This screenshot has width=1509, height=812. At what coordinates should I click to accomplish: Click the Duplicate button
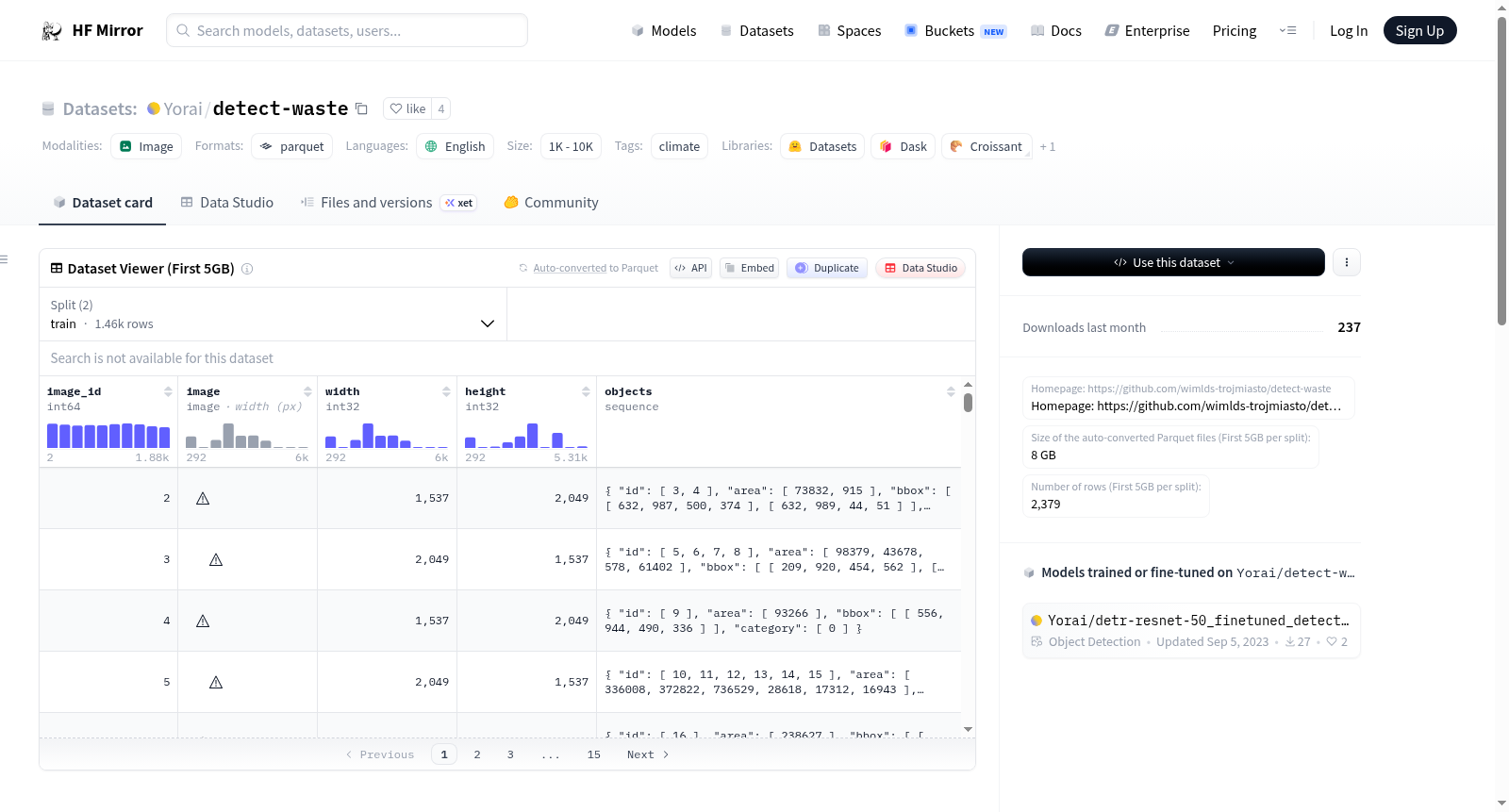pos(827,268)
